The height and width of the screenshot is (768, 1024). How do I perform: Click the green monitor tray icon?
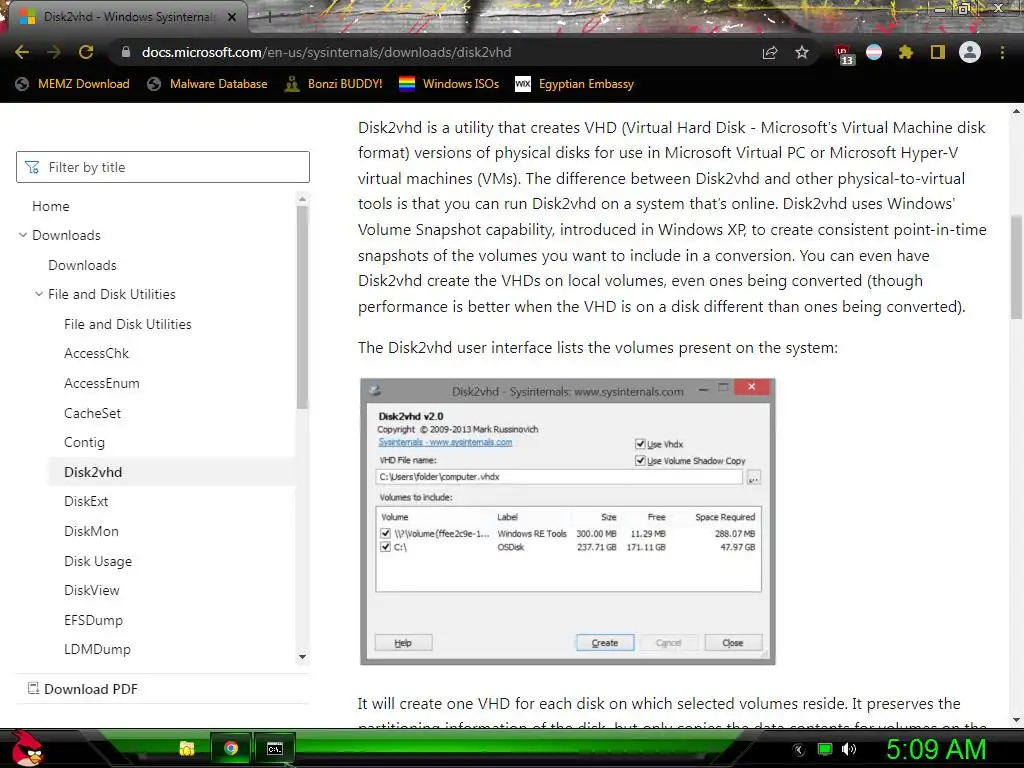(x=825, y=749)
